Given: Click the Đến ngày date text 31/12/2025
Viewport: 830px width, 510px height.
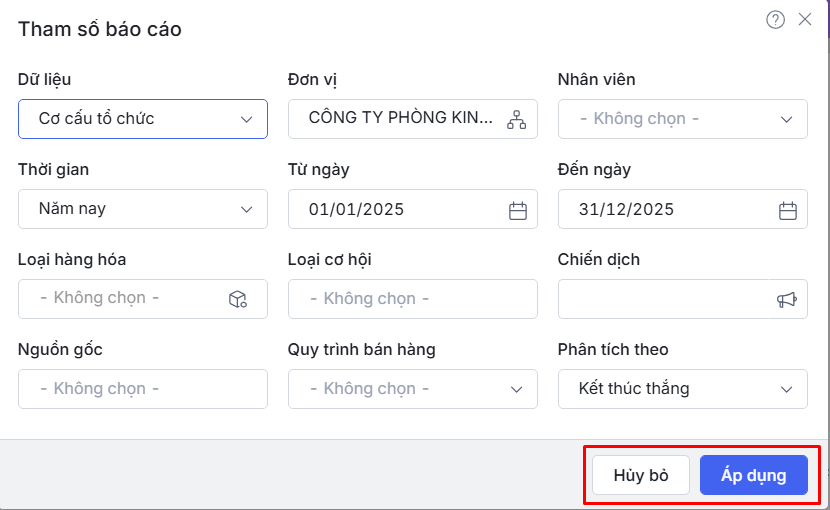Looking at the screenshot, I should (627, 210).
